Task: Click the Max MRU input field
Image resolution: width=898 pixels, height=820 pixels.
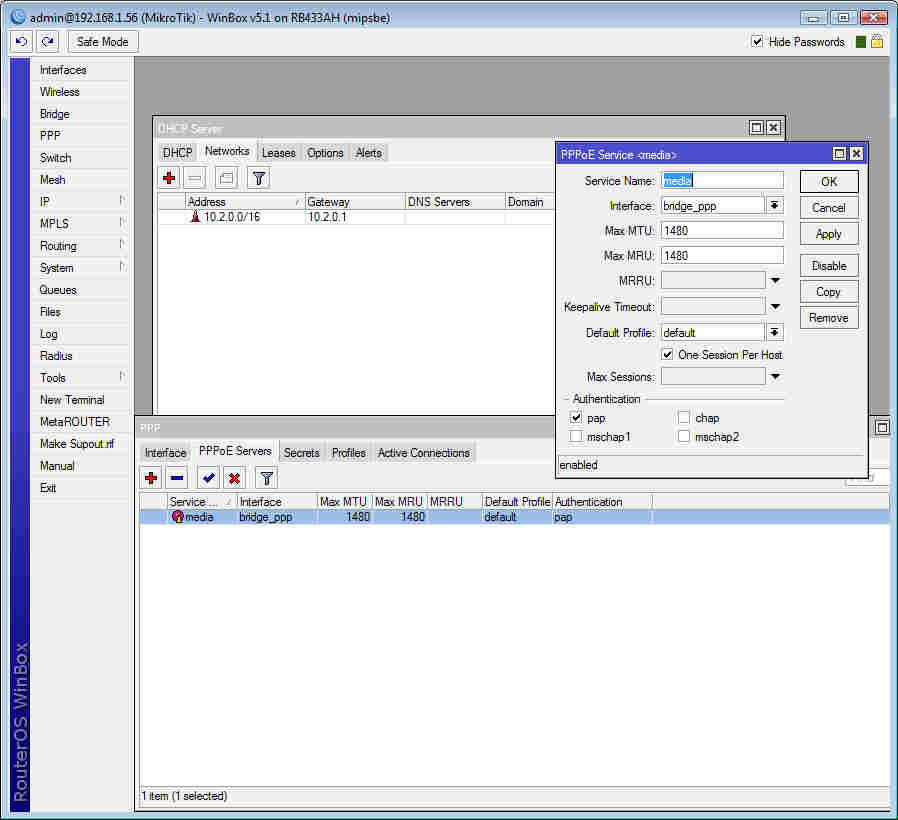Action: coord(722,255)
